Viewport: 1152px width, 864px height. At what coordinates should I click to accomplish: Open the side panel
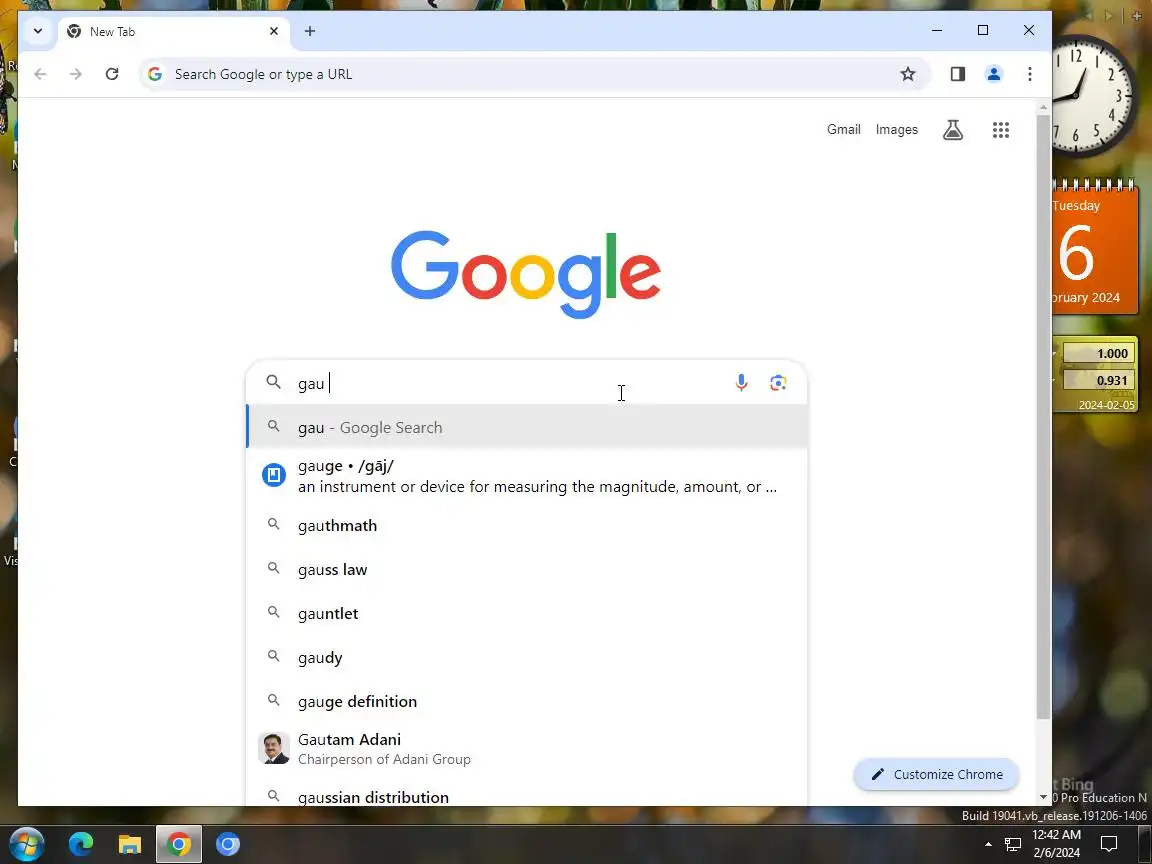click(957, 73)
